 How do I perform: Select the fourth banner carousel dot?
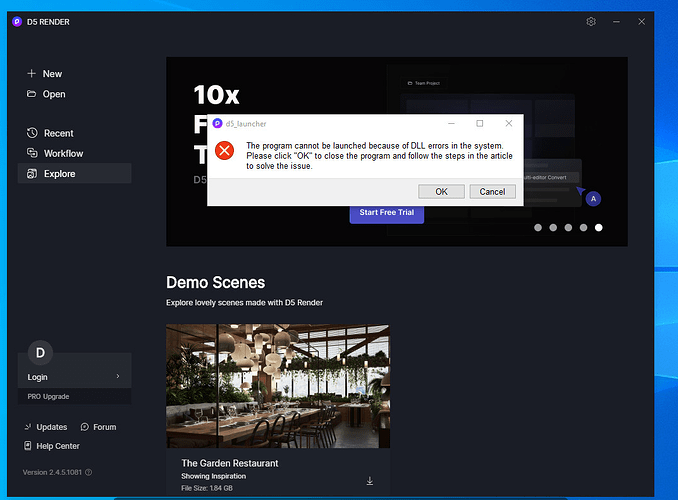[583, 228]
